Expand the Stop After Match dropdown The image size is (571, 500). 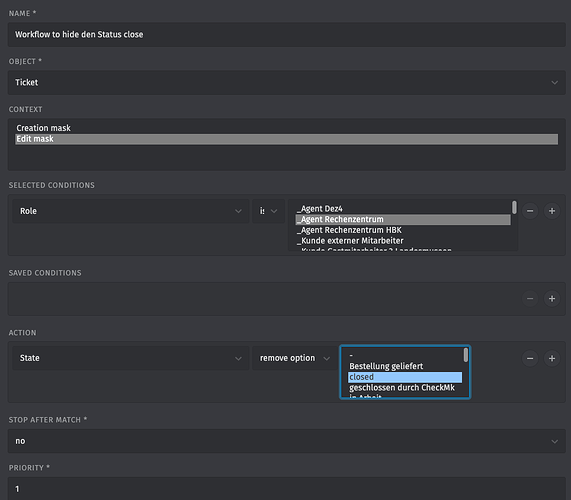[287, 441]
